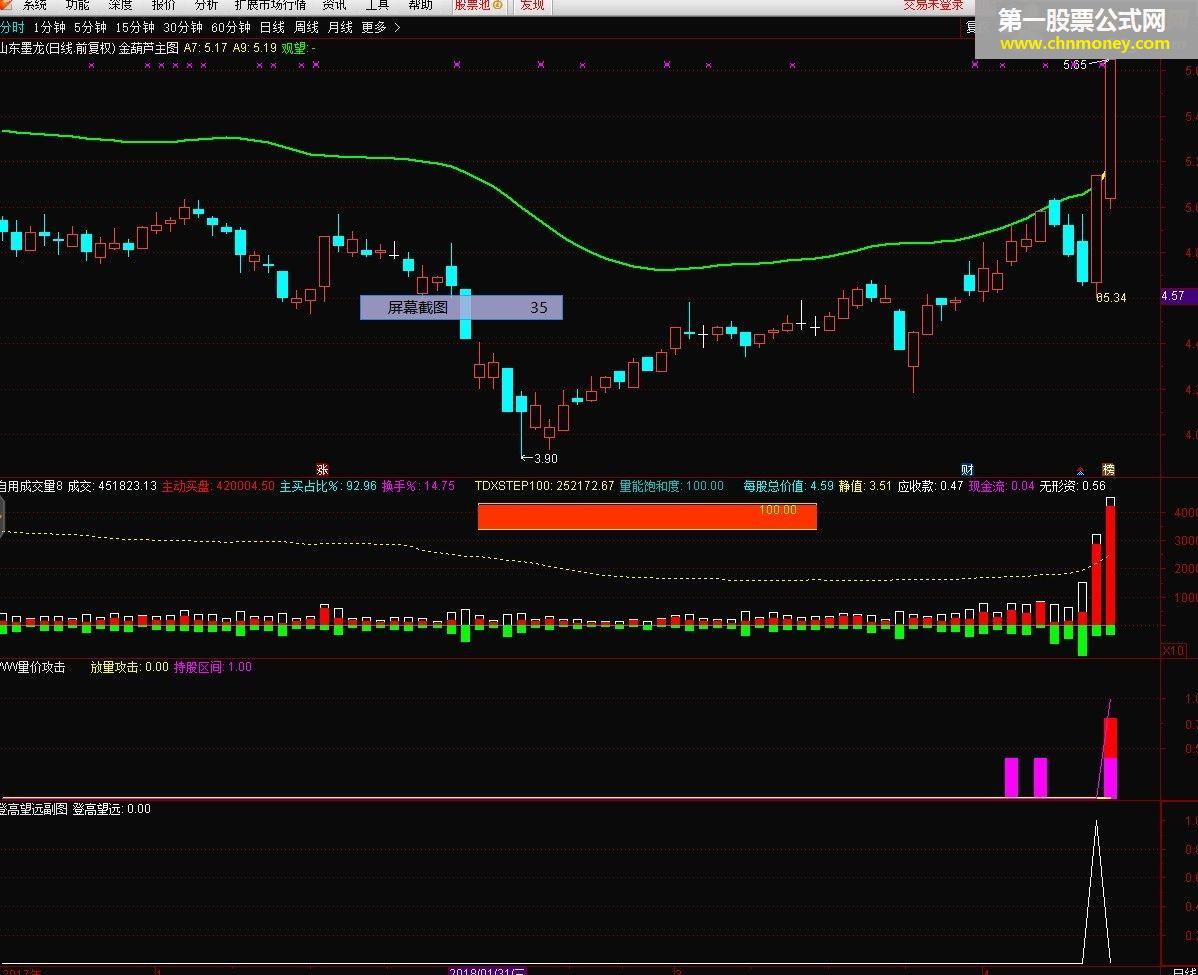Click the 榜 ranking marker icon
1198x975 pixels.
(x=1108, y=469)
